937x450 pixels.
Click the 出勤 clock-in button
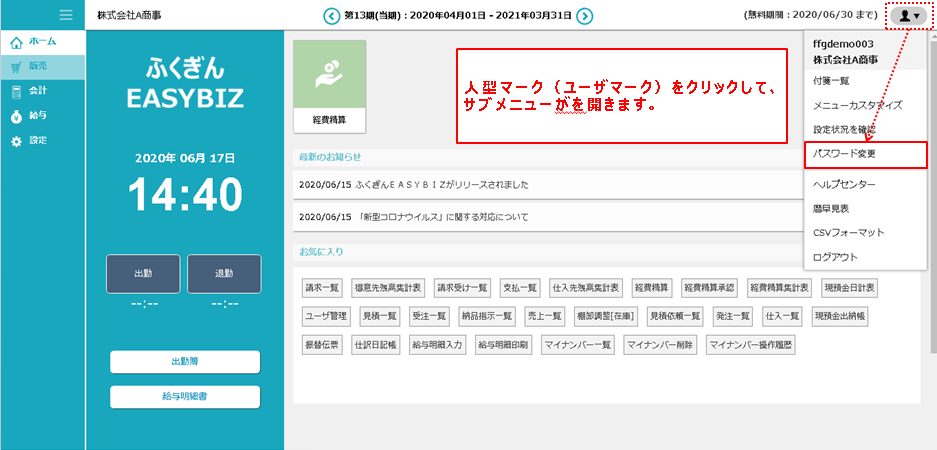point(143,274)
